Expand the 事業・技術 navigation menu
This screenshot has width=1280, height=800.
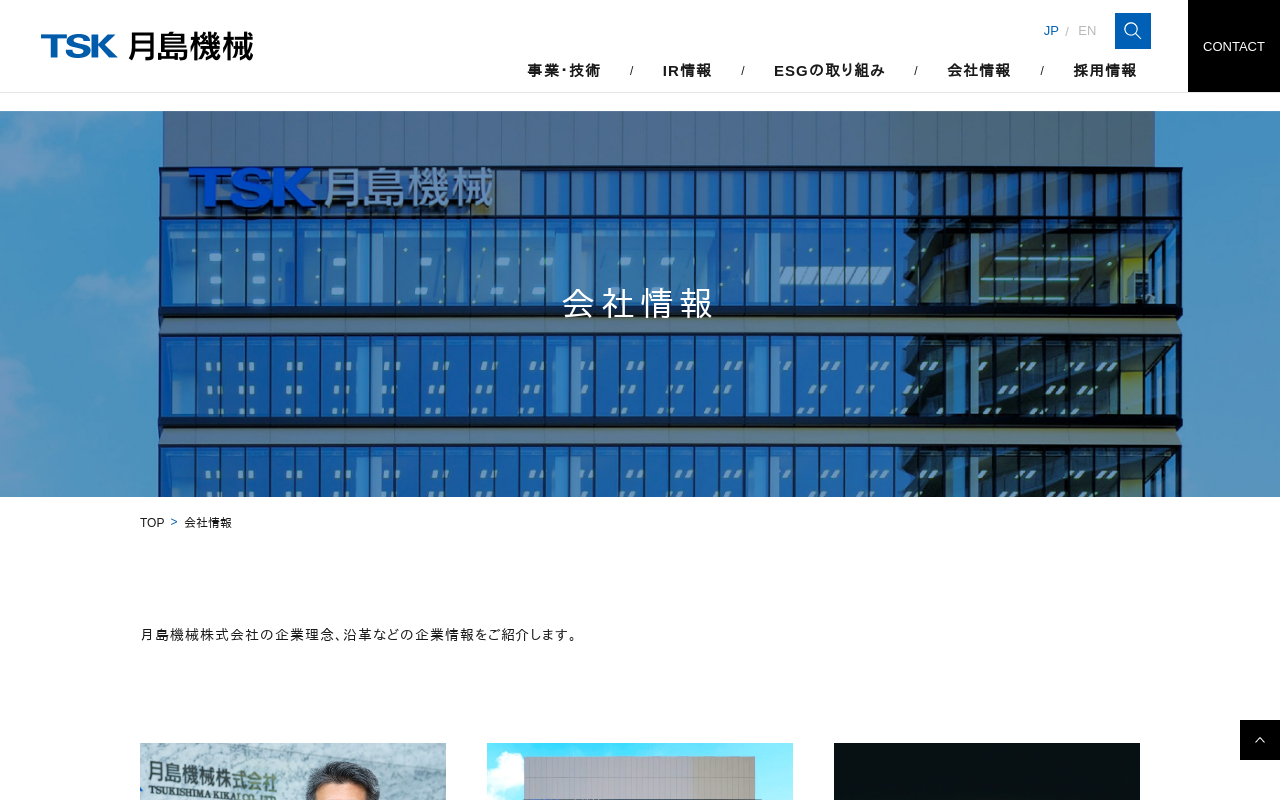coord(564,71)
